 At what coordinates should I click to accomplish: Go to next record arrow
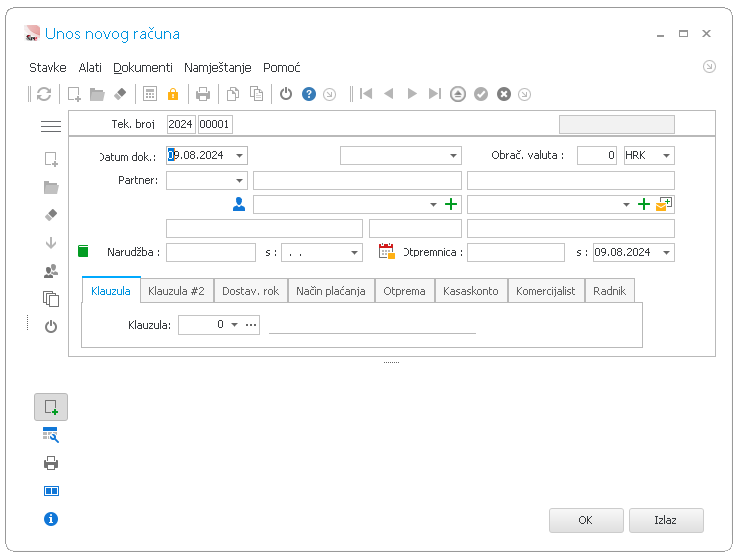pos(411,94)
